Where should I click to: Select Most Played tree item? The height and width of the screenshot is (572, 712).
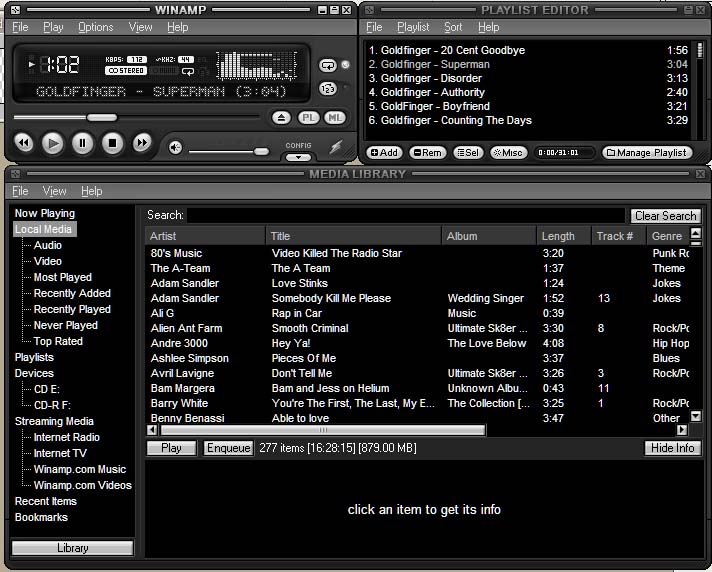tap(63, 277)
